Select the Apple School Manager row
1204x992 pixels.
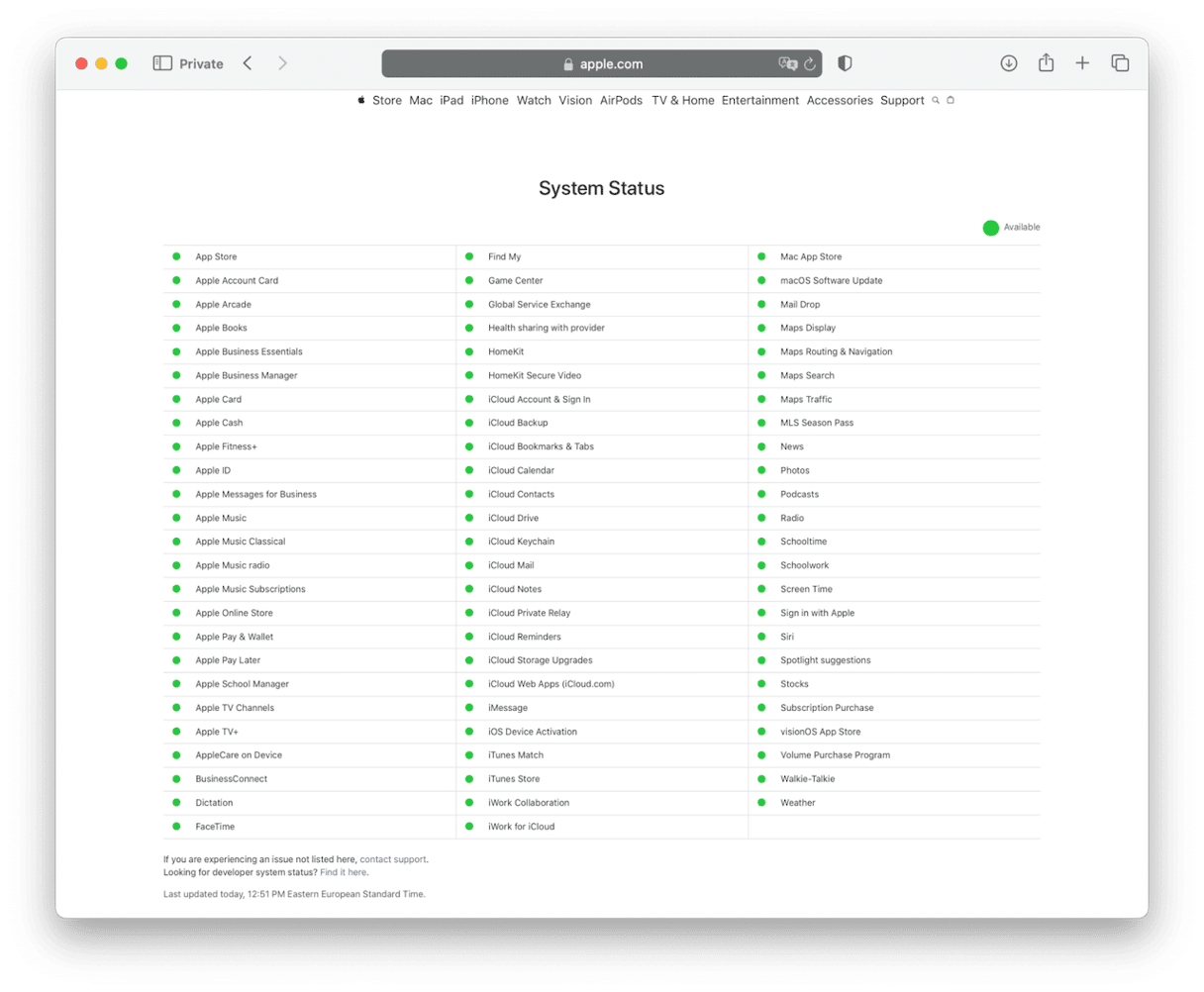[x=309, y=684]
